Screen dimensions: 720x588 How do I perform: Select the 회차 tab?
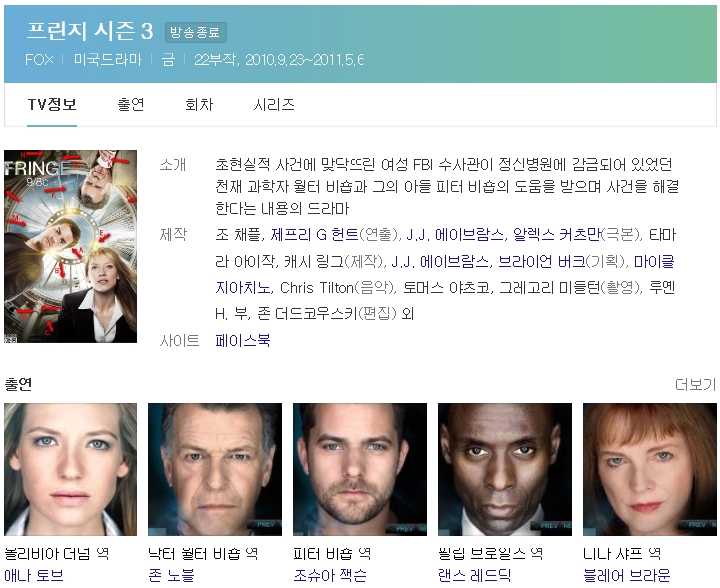[x=199, y=104]
